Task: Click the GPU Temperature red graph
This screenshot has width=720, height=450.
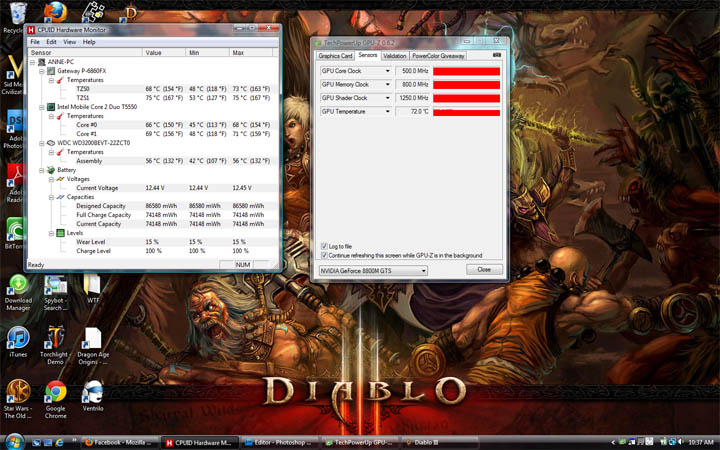Action: 467,112
